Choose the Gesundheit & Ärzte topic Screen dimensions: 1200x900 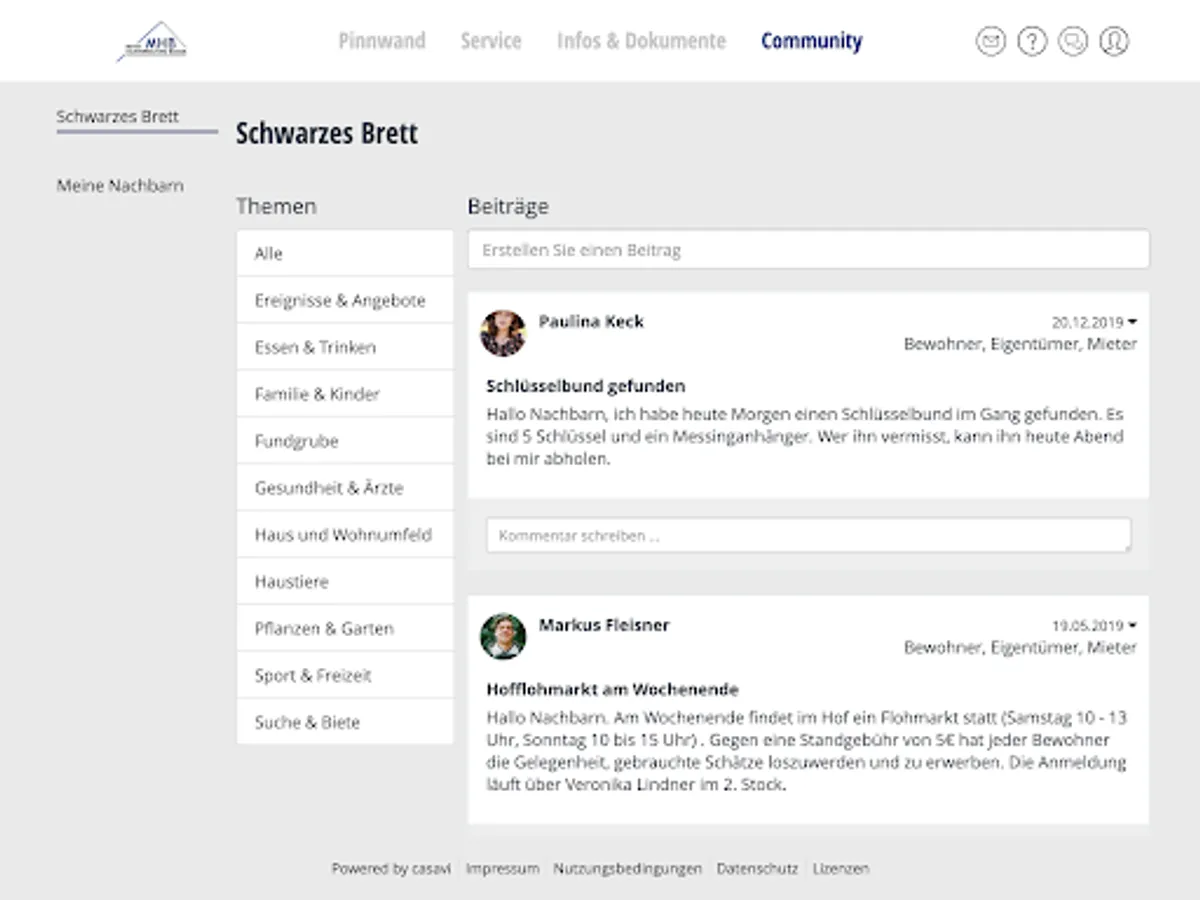[x=345, y=488]
